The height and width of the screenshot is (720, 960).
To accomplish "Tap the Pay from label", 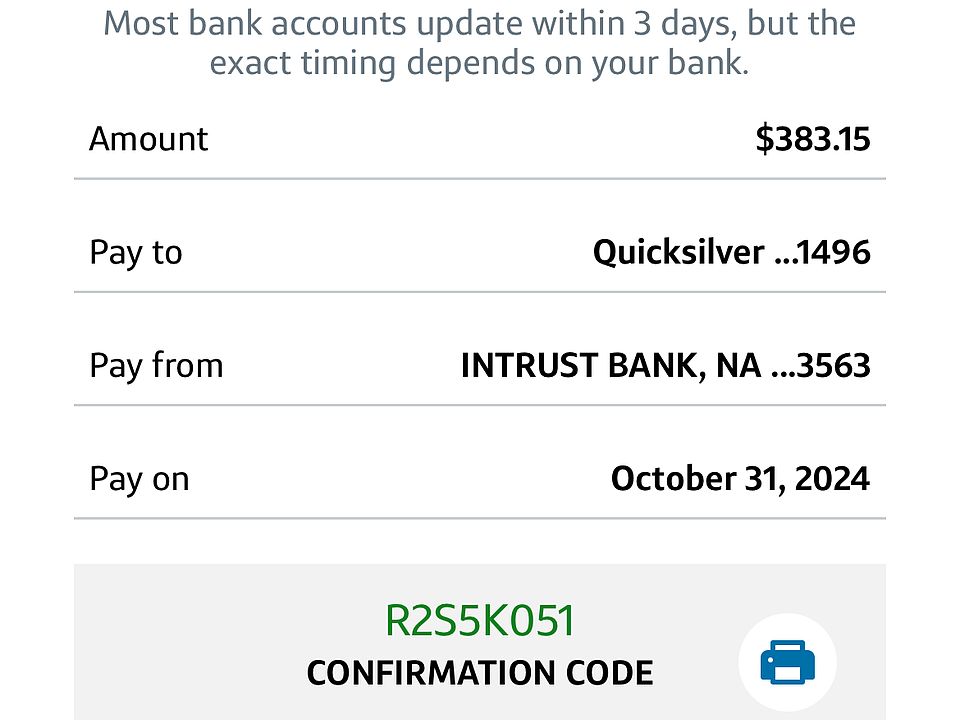I will click(156, 365).
